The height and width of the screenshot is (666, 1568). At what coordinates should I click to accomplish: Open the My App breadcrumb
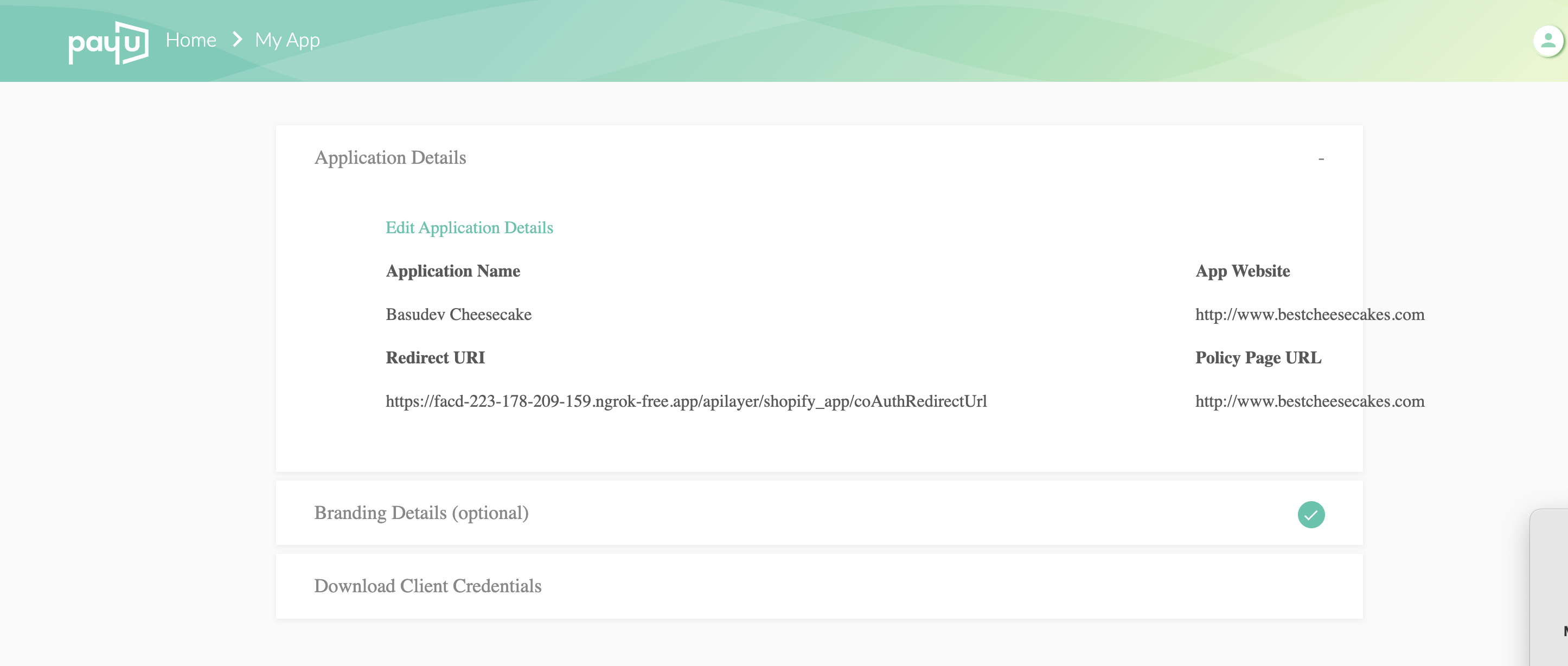pos(287,40)
